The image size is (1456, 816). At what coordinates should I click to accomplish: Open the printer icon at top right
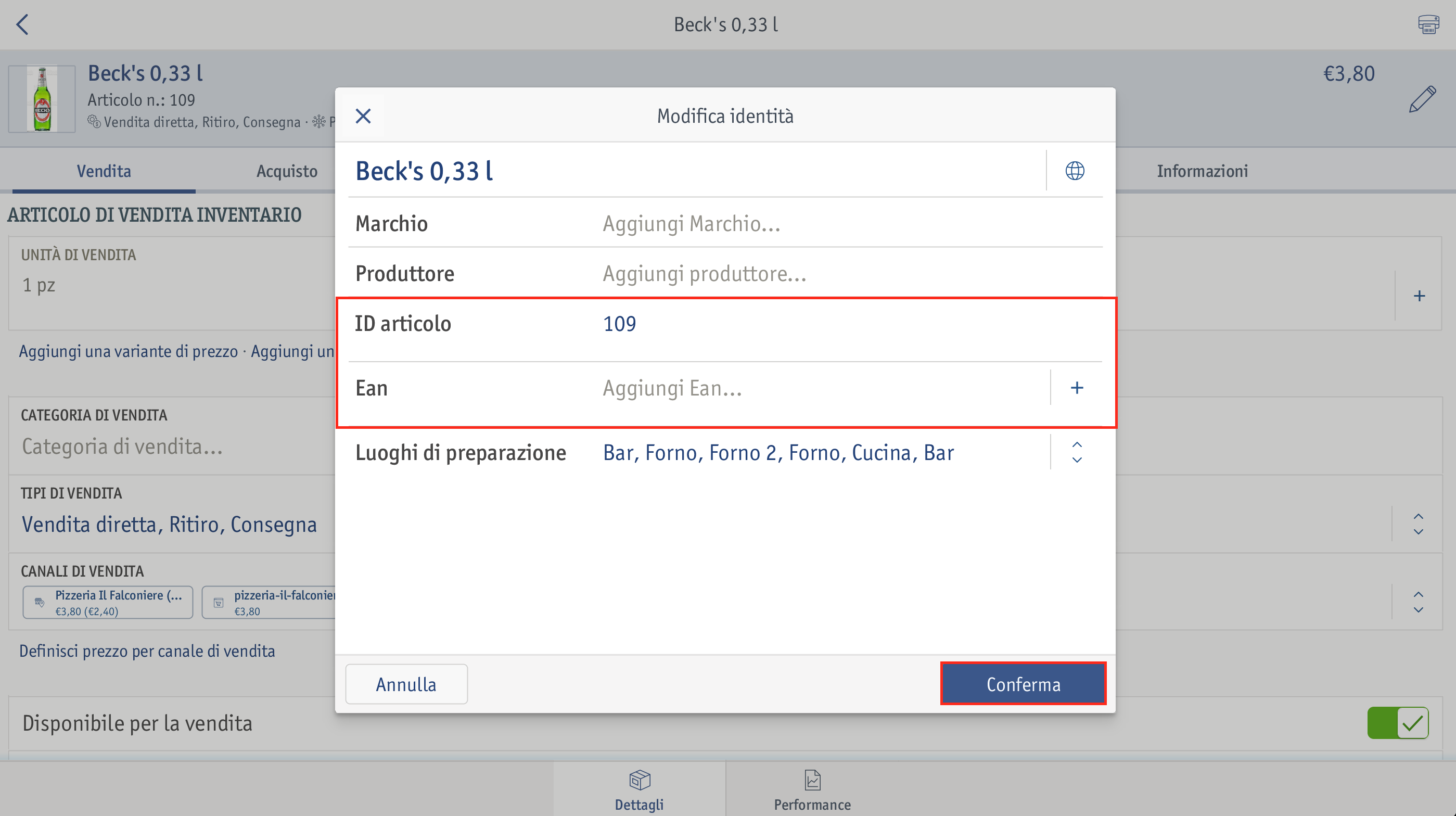1428,24
